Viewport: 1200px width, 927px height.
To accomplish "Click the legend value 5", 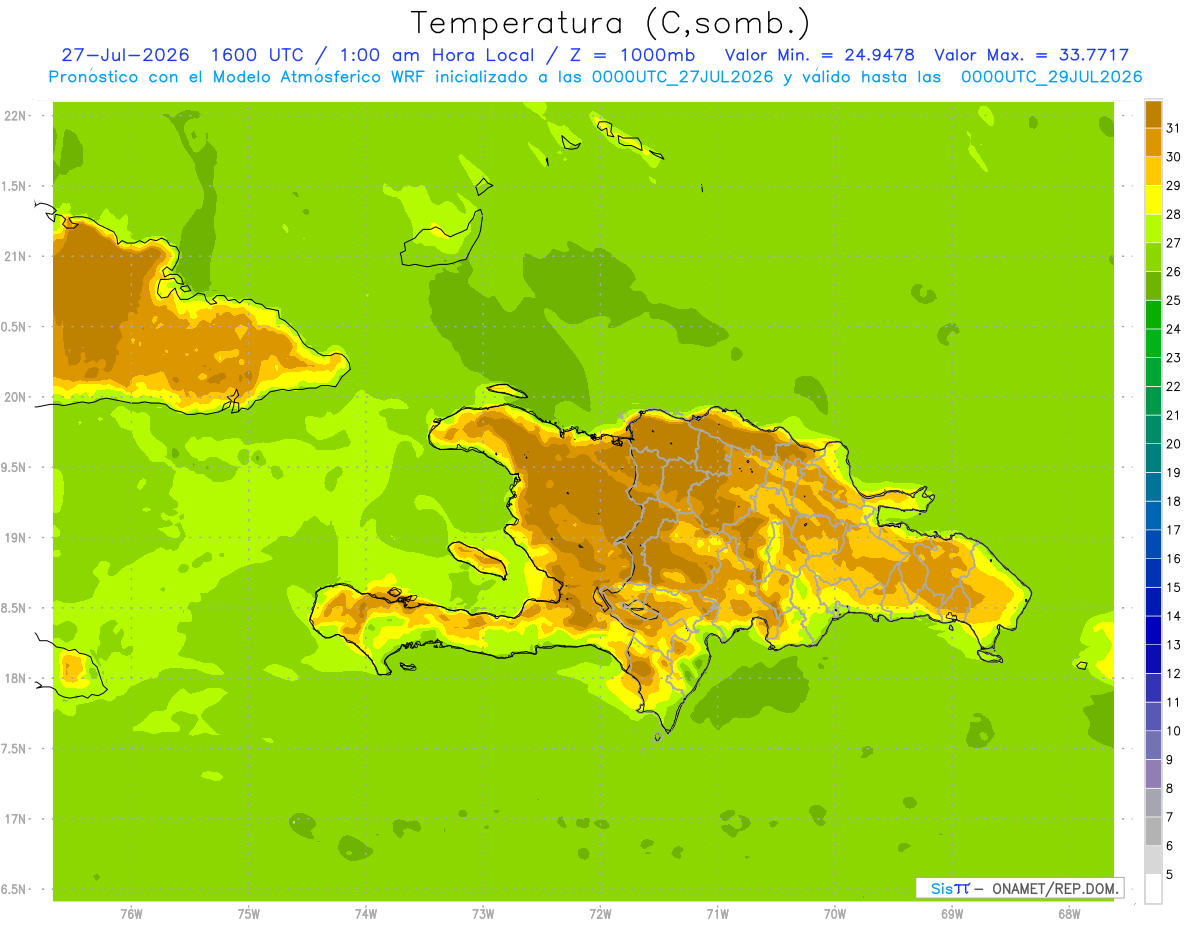I will (1170, 875).
